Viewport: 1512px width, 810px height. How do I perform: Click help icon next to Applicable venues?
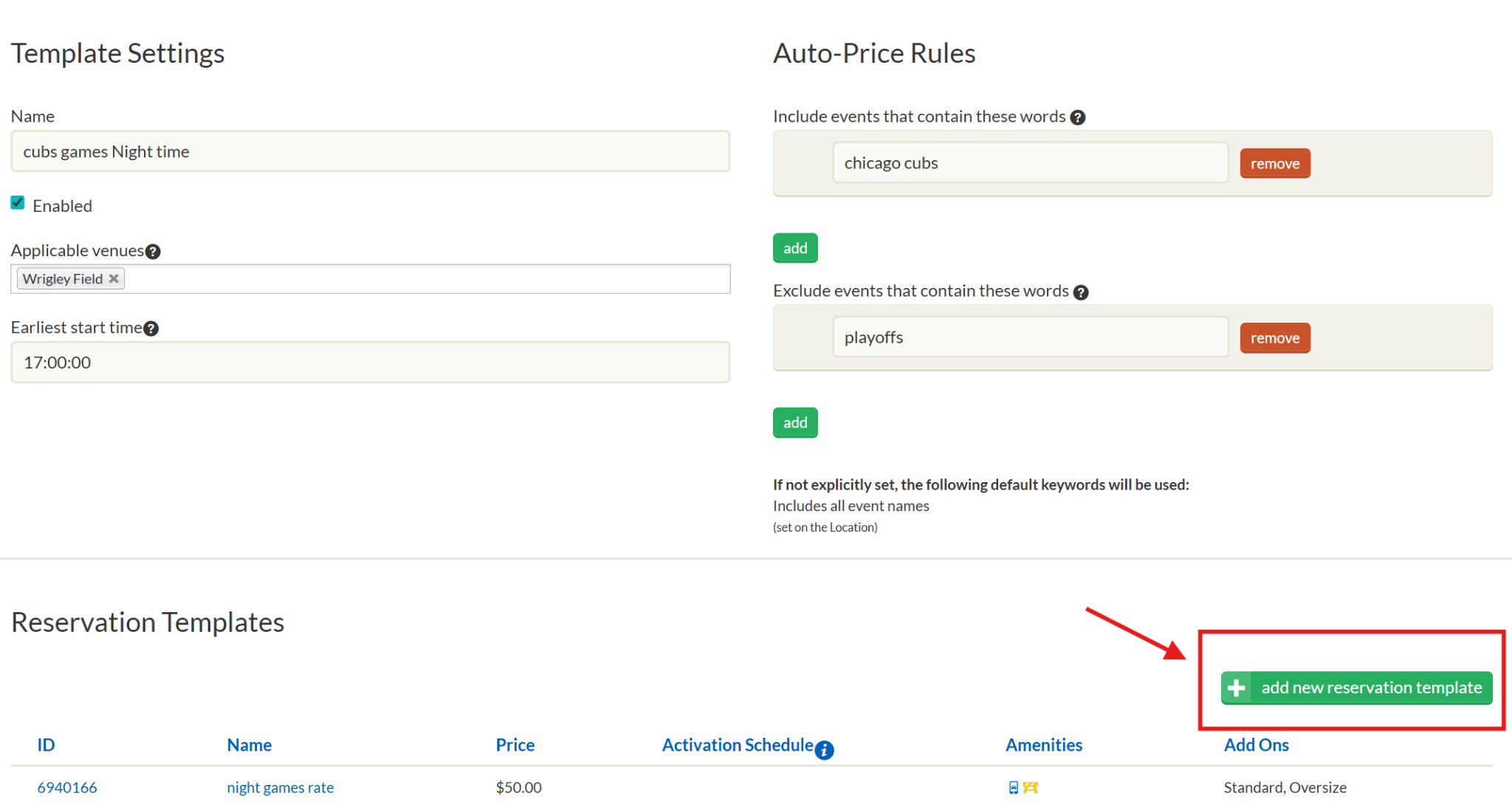[153, 252]
